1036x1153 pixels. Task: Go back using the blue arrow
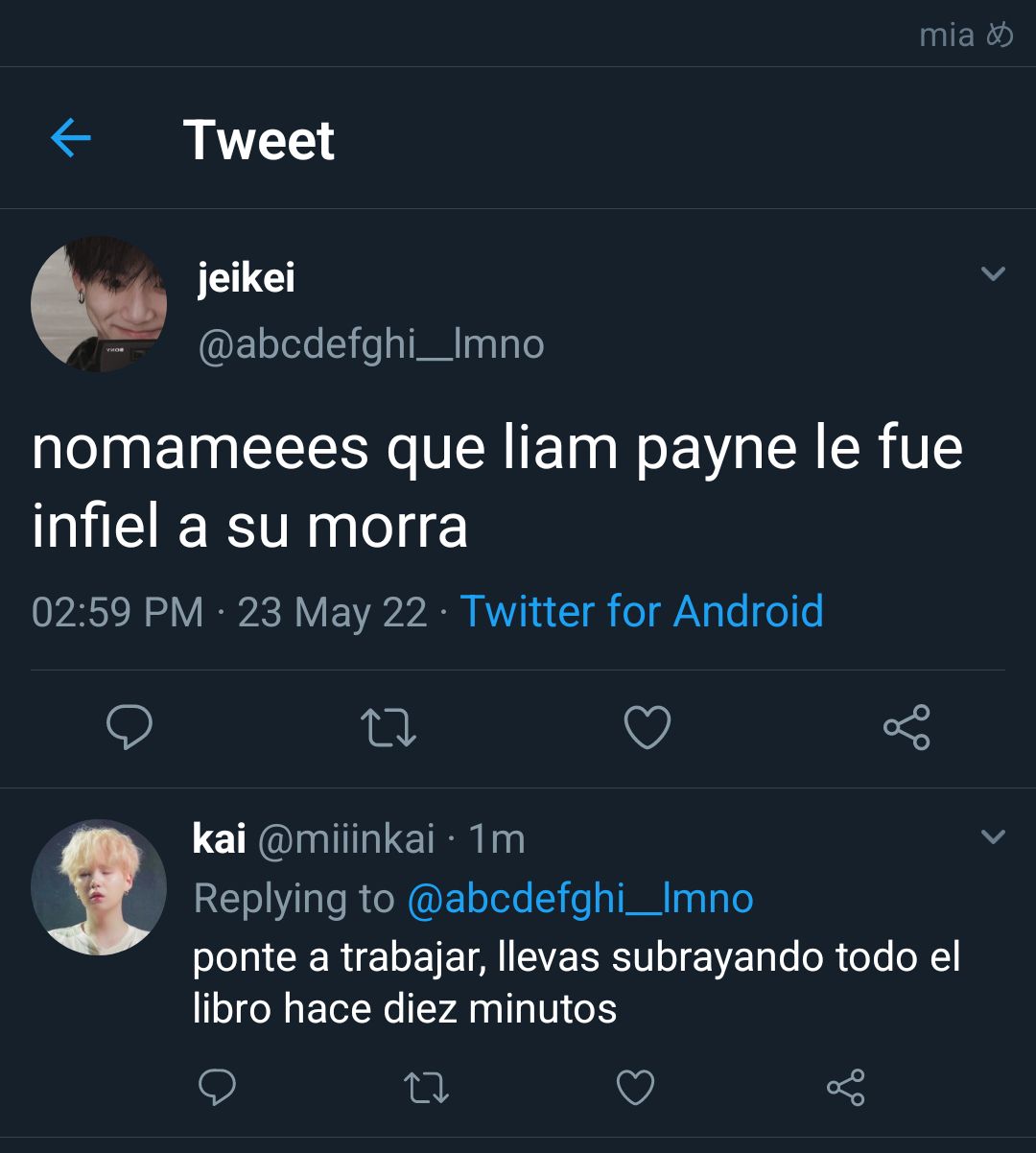coord(70,139)
